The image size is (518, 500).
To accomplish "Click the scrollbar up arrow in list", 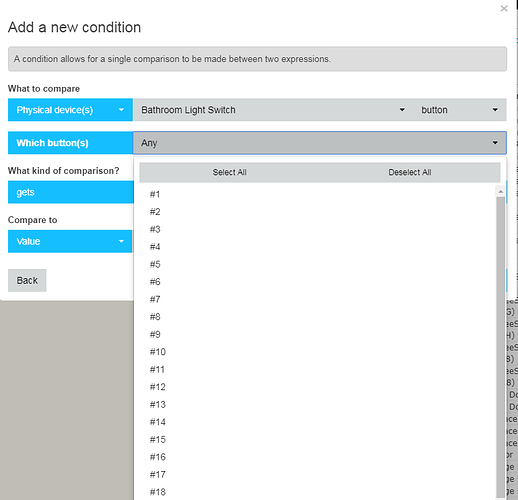I will [x=500, y=191].
